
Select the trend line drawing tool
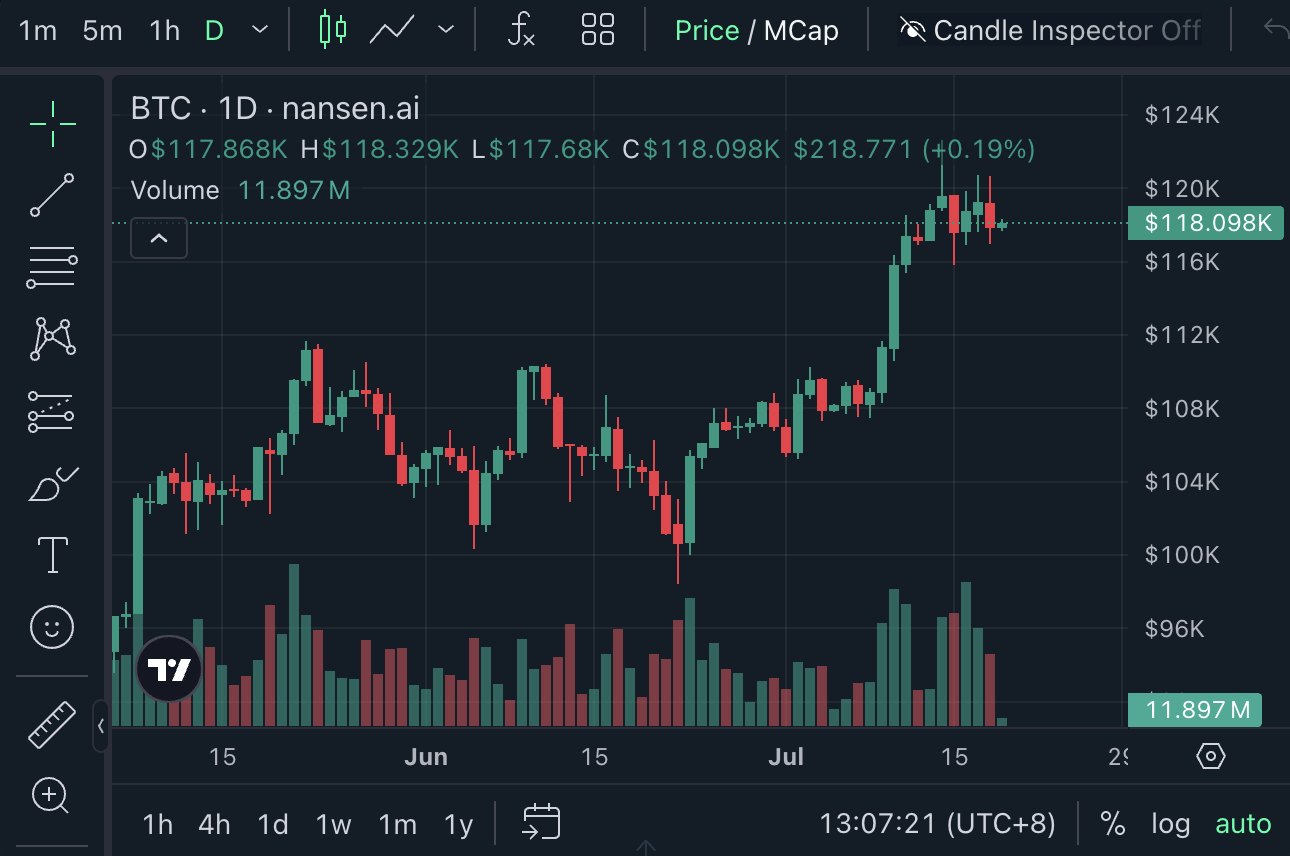(50, 195)
